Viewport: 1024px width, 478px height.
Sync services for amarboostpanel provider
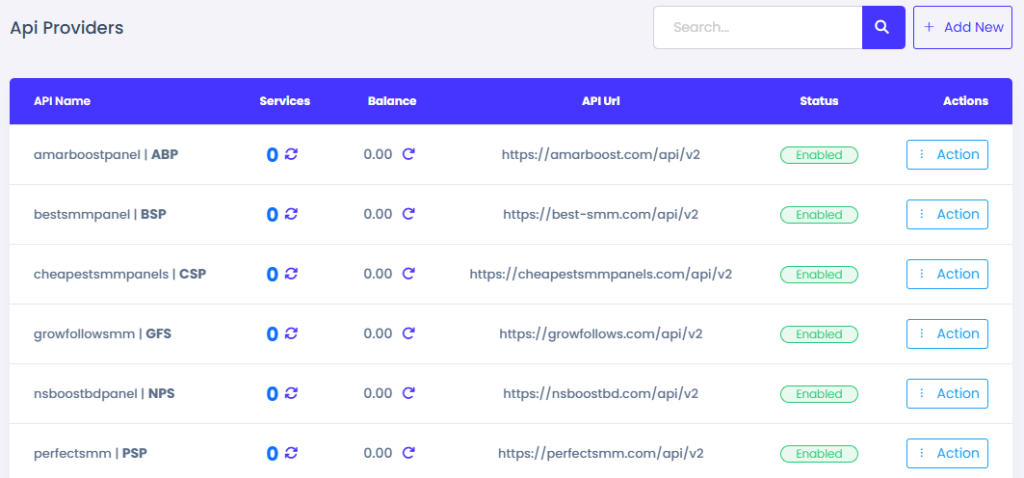[x=291, y=155]
